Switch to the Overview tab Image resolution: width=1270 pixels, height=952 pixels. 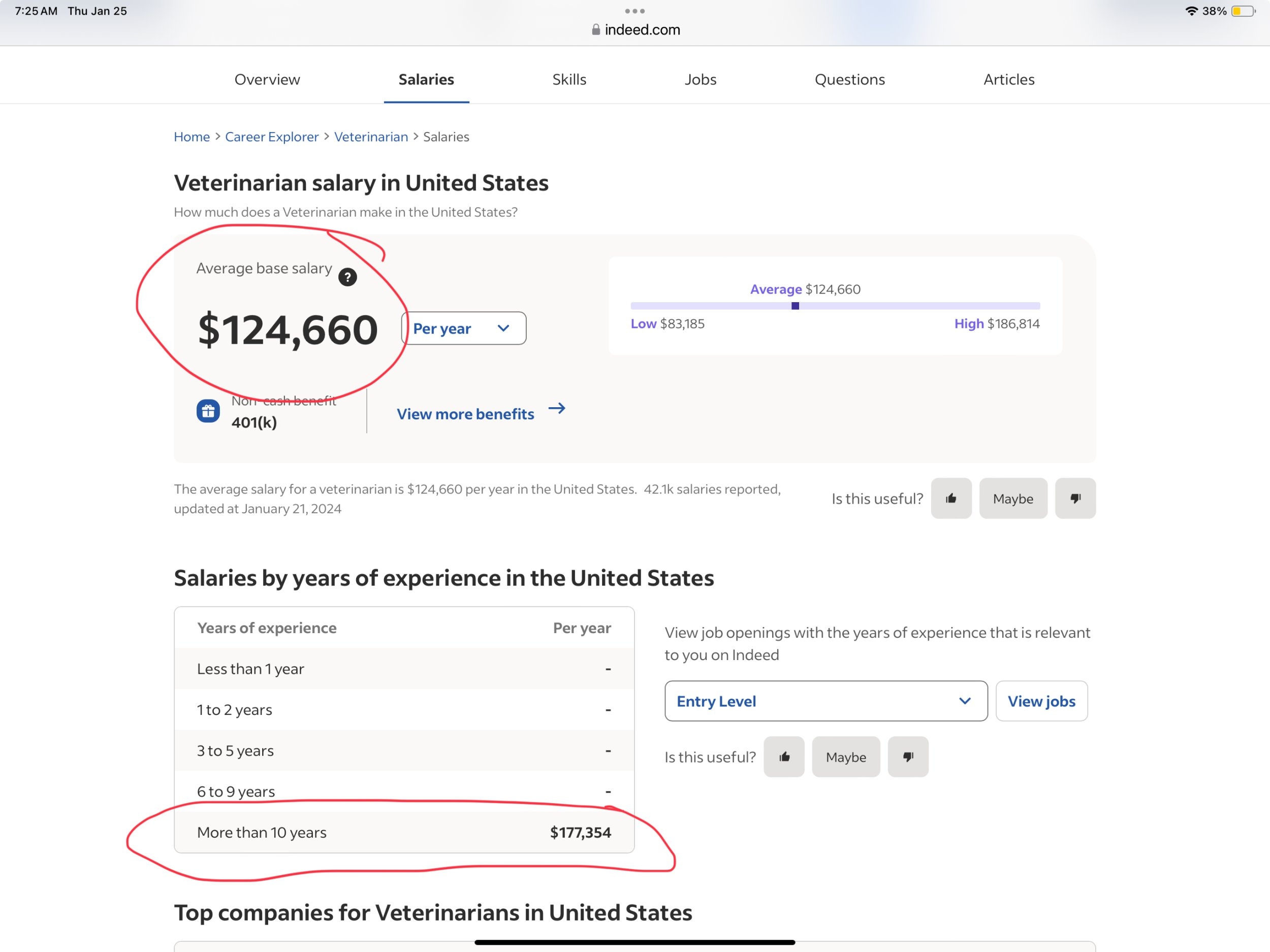click(x=267, y=79)
